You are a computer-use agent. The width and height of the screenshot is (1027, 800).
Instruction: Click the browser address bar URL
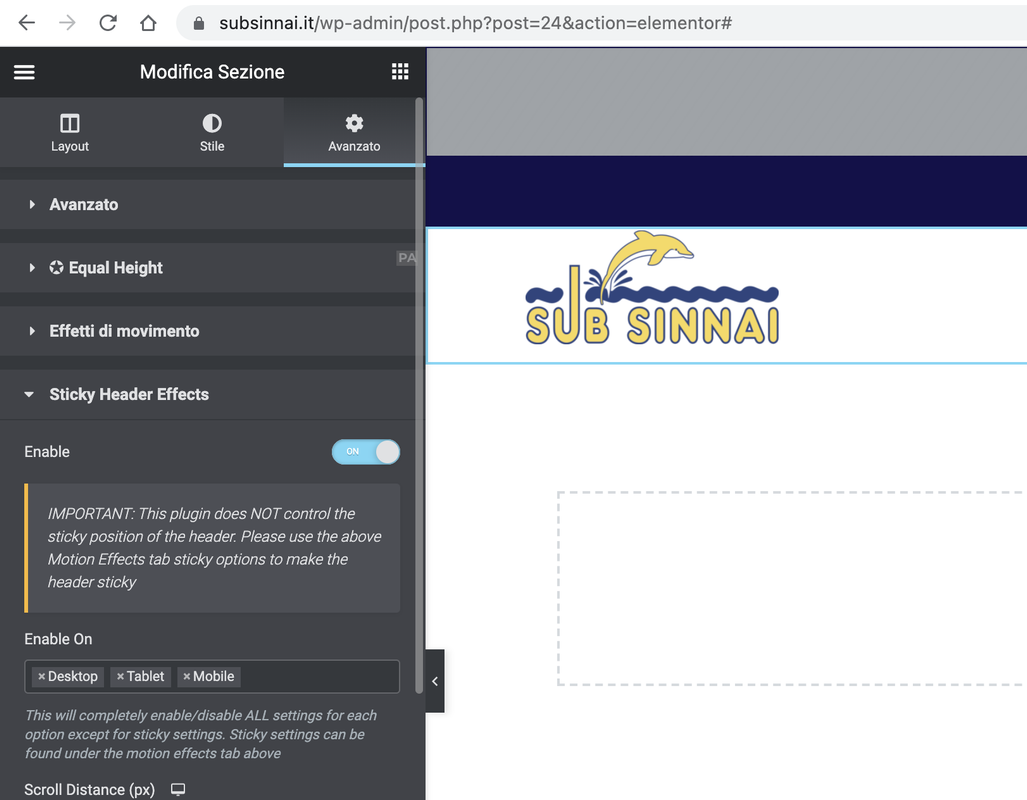[476, 23]
